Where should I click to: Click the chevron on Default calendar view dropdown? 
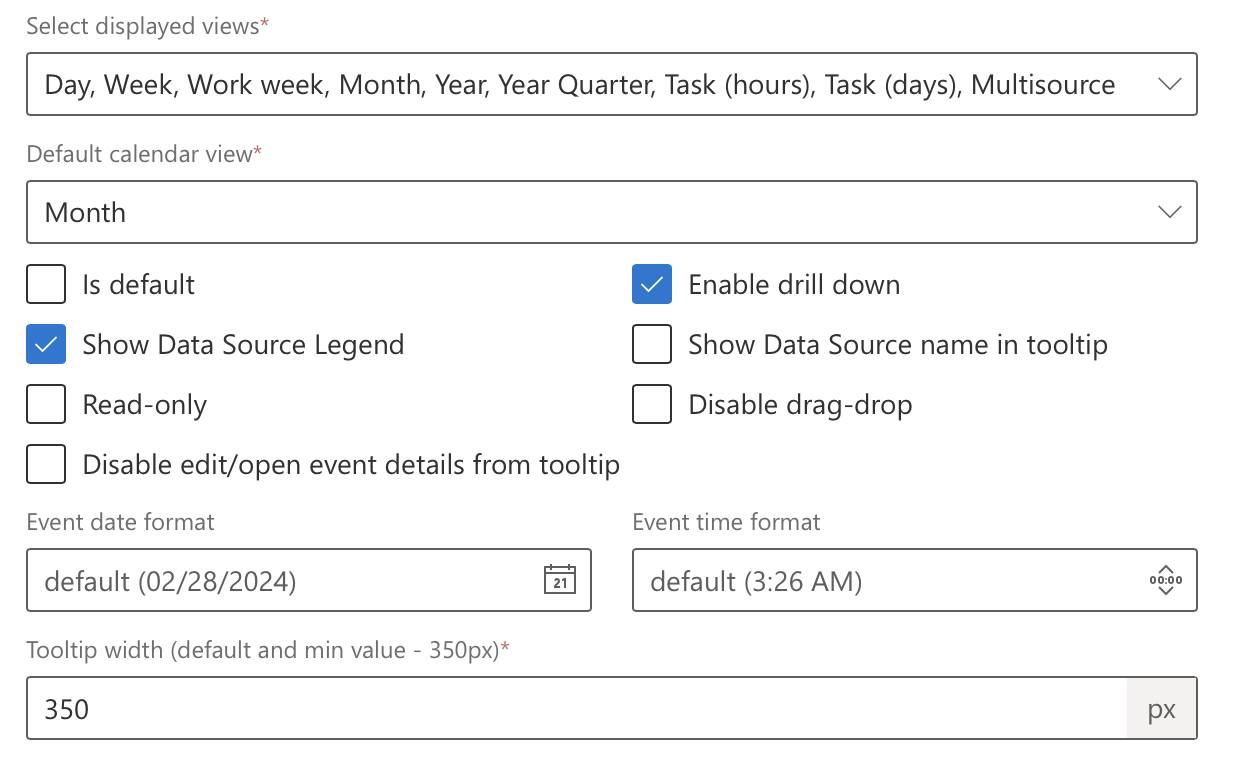coord(1170,212)
